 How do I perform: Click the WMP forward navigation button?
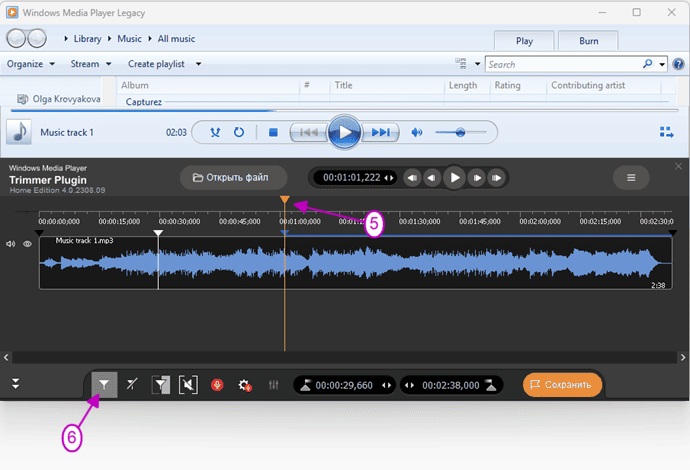tap(37, 39)
